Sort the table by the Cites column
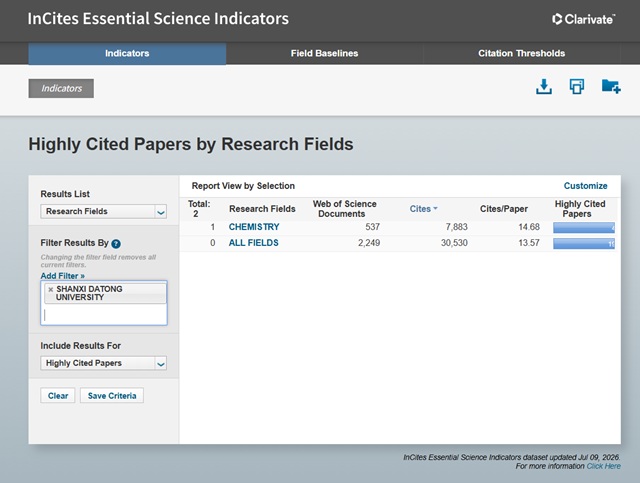The width and height of the screenshot is (640, 483). point(423,209)
